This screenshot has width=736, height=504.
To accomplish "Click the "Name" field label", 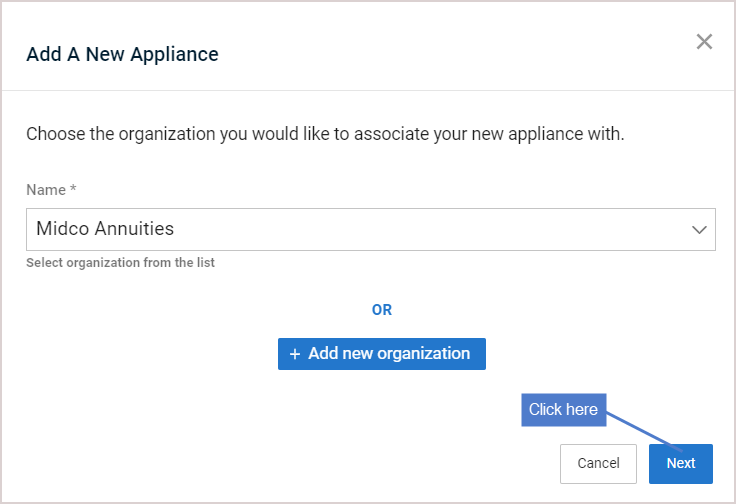I will click(x=46, y=190).
